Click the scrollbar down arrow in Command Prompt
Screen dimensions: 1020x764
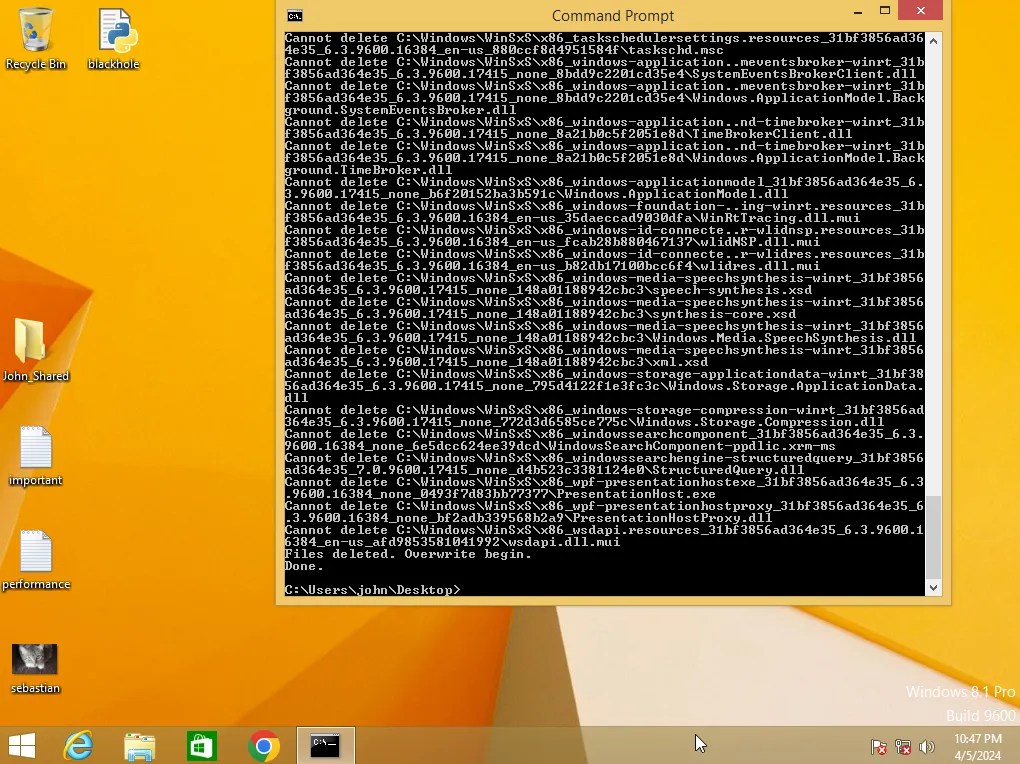pos(934,588)
